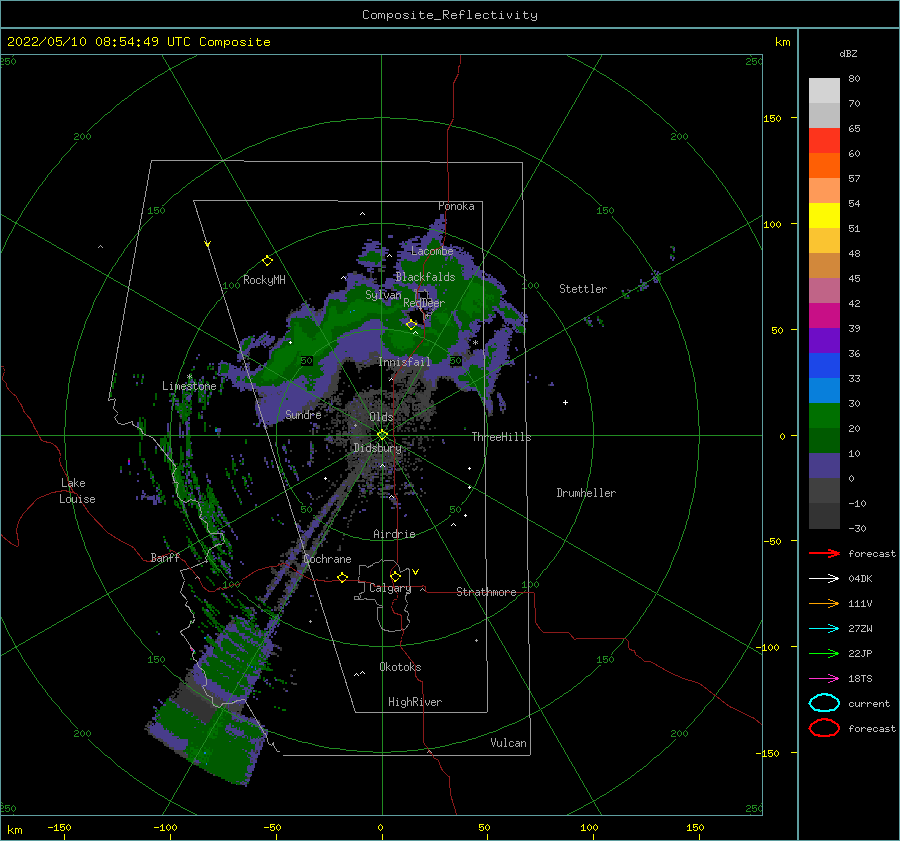Click the Banff town label
The width and height of the screenshot is (900, 841).
click(165, 557)
